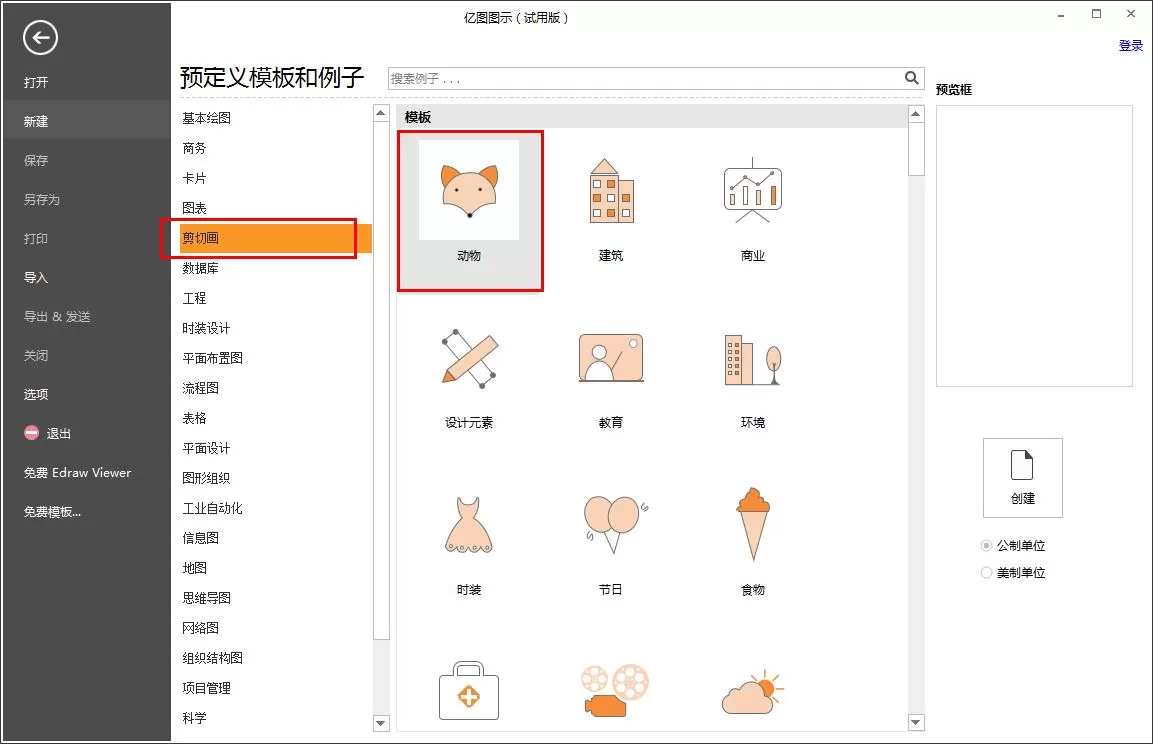Open the 建筑 building template
The height and width of the screenshot is (744, 1153).
[x=611, y=190]
